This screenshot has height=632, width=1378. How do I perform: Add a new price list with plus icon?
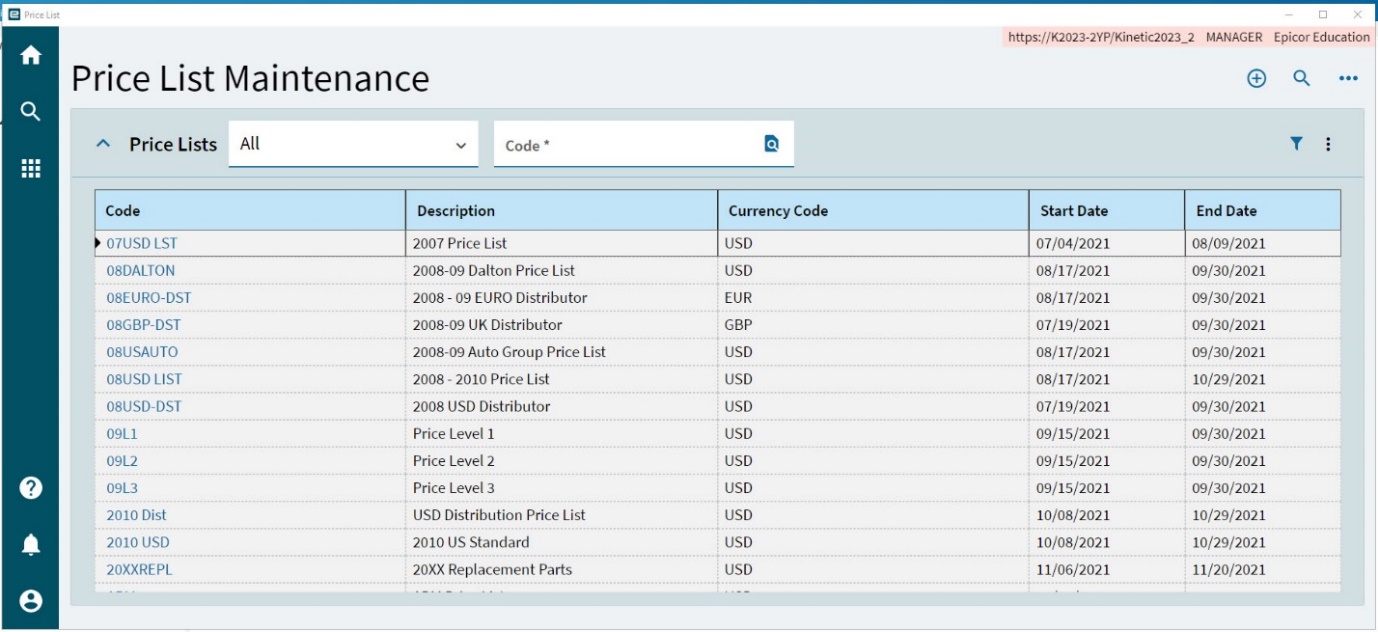tap(1257, 78)
